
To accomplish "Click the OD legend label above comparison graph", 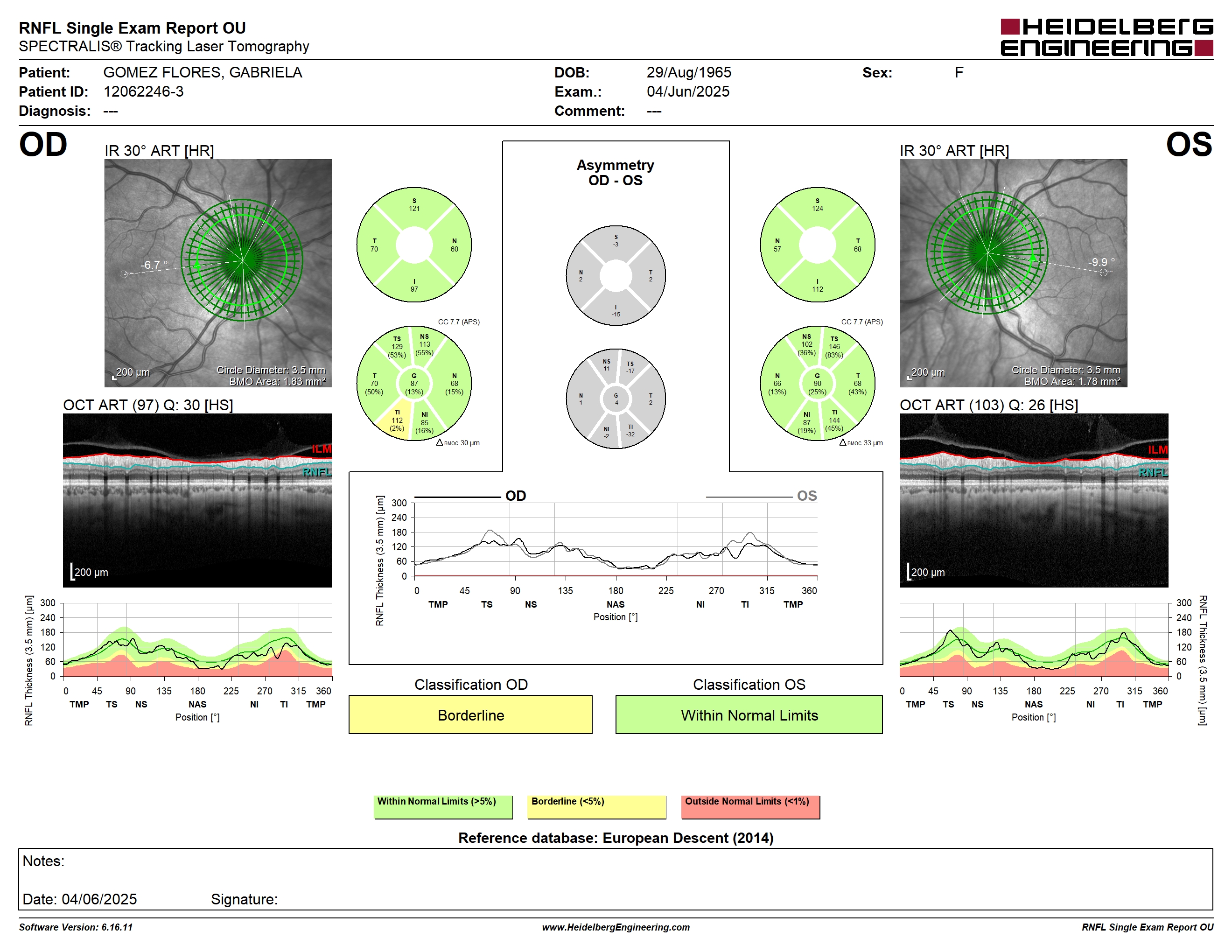I will pos(516,496).
